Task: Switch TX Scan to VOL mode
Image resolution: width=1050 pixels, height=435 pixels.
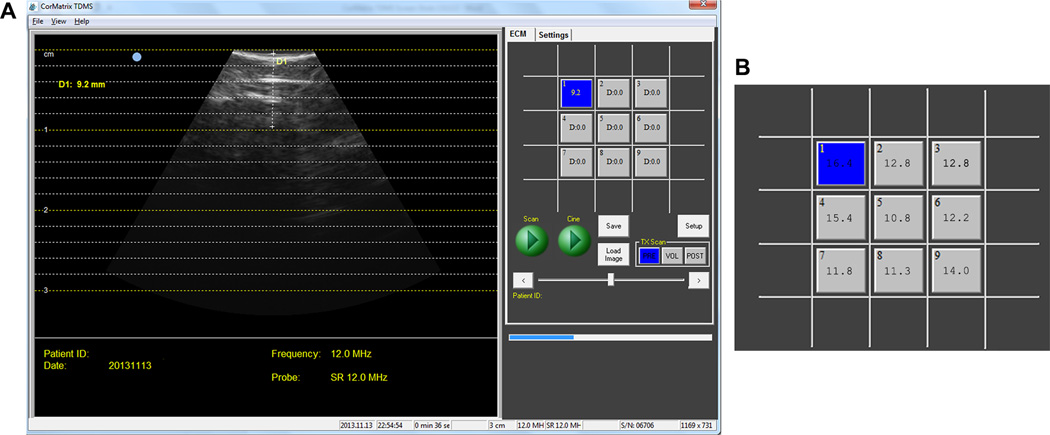Action: tap(672, 256)
